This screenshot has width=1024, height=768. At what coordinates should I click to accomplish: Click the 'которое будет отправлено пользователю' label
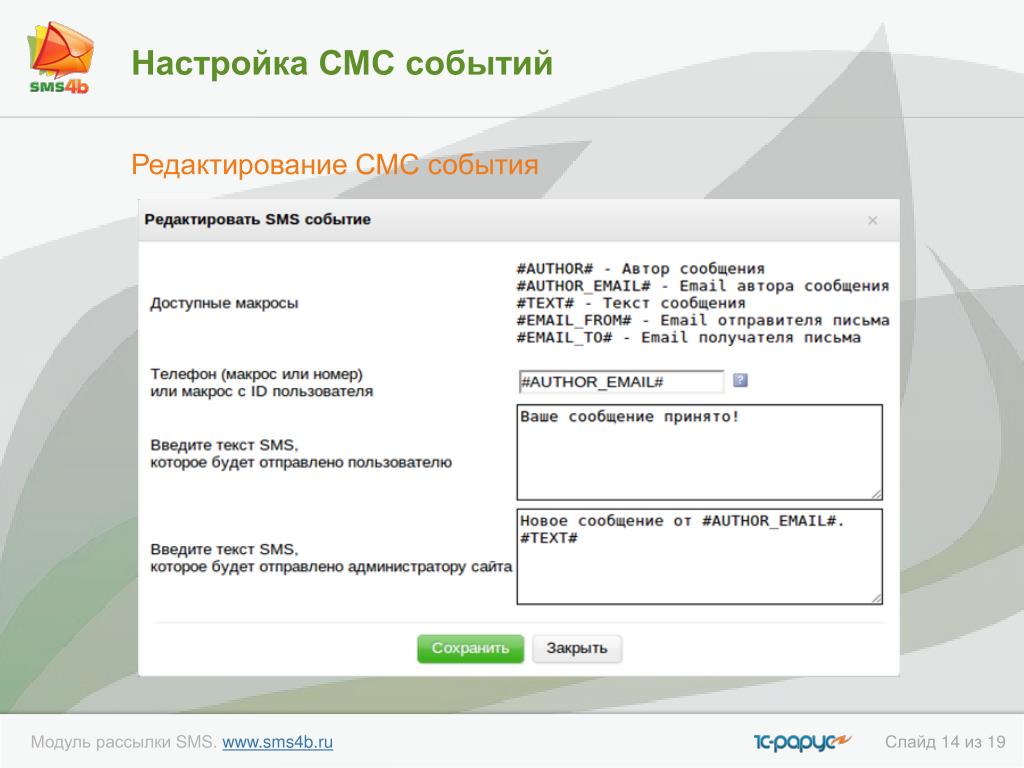pos(301,462)
